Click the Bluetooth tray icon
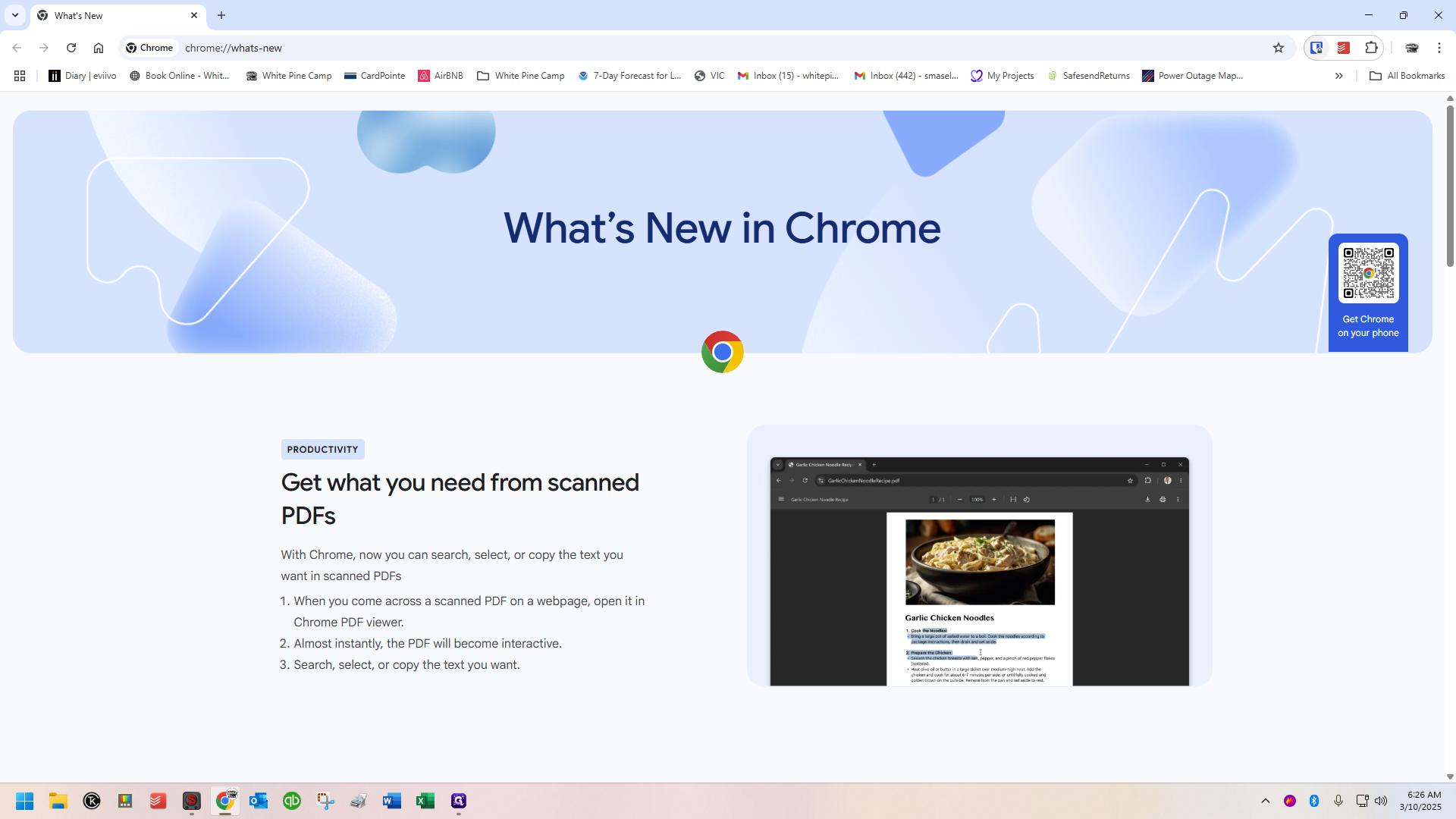This screenshot has height=819, width=1456. click(x=1314, y=801)
